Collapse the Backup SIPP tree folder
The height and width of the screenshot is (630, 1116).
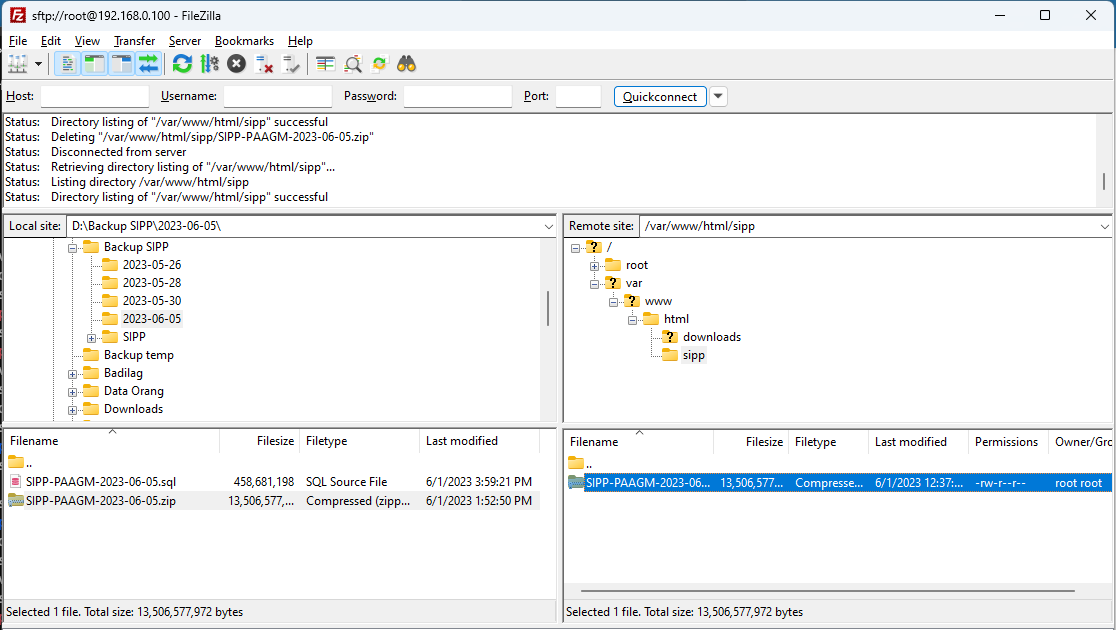[x=73, y=248]
